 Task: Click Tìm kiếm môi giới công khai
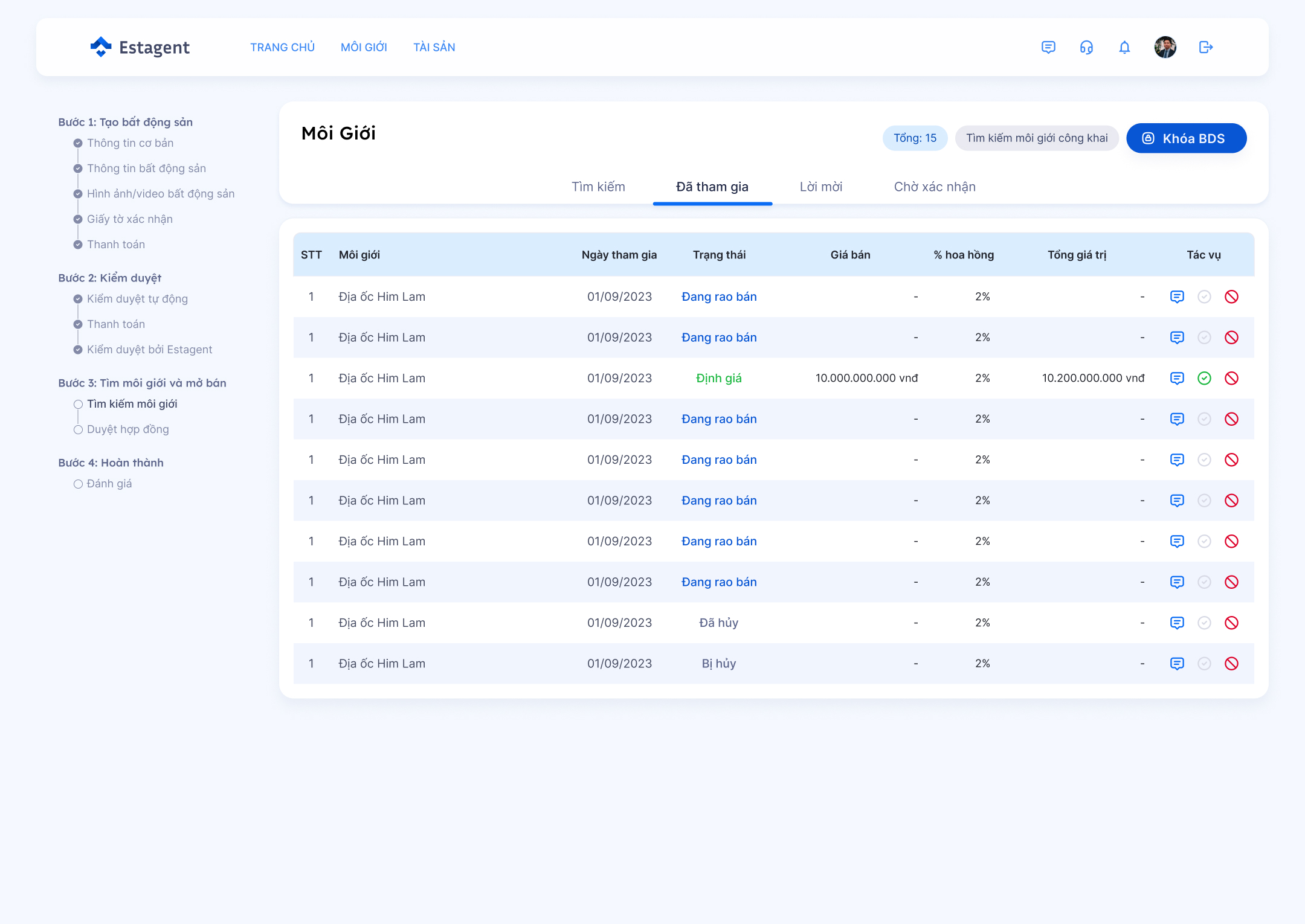tap(1037, 138)
